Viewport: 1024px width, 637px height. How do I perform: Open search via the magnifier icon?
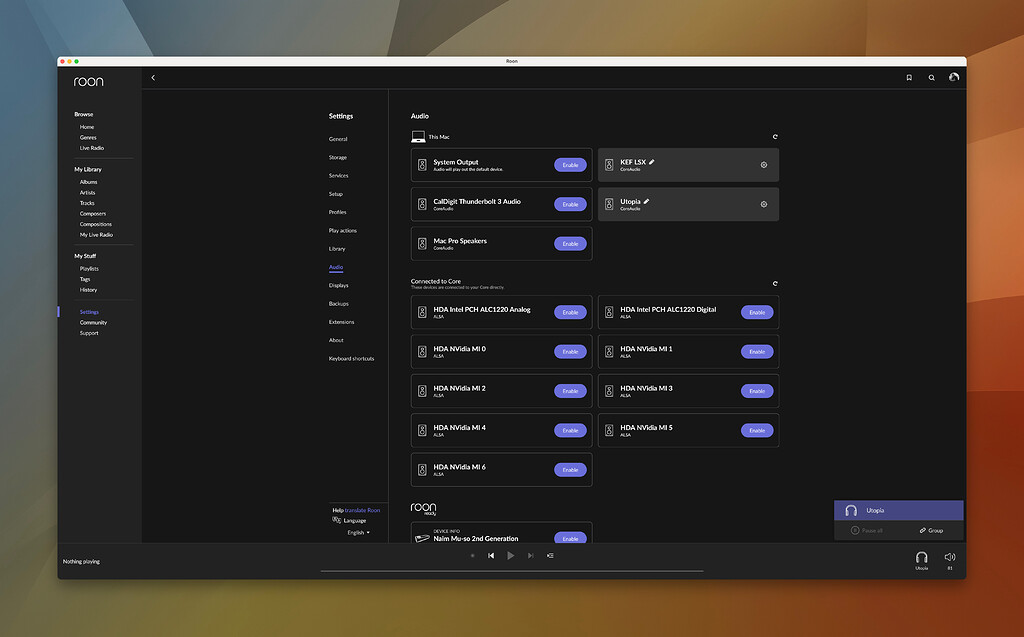point(931,77)
